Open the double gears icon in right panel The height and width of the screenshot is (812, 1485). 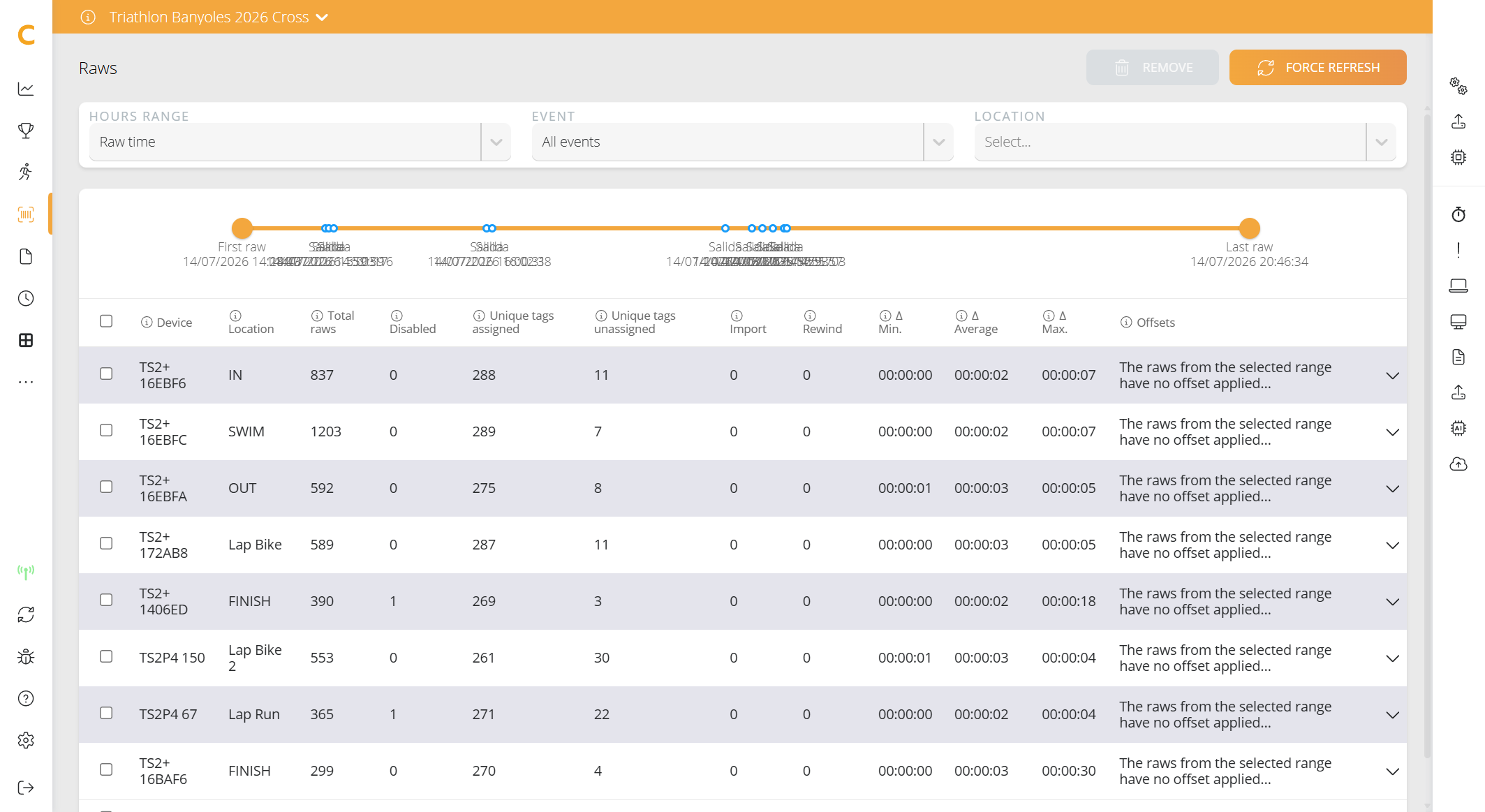pos(1458,86)
